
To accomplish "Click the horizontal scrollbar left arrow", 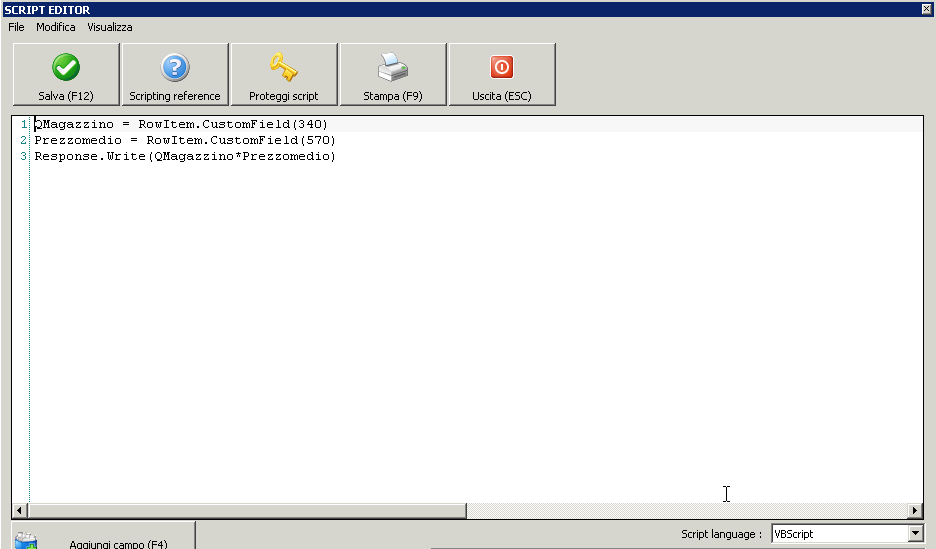I will click(19, 510).
